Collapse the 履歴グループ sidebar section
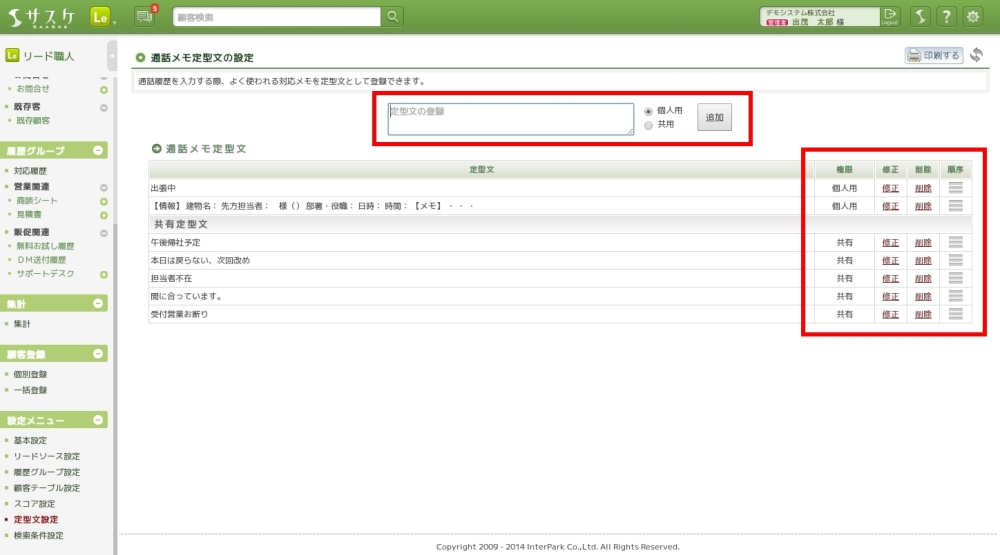Screen dimensions: 1000x555 pos(98,151)
